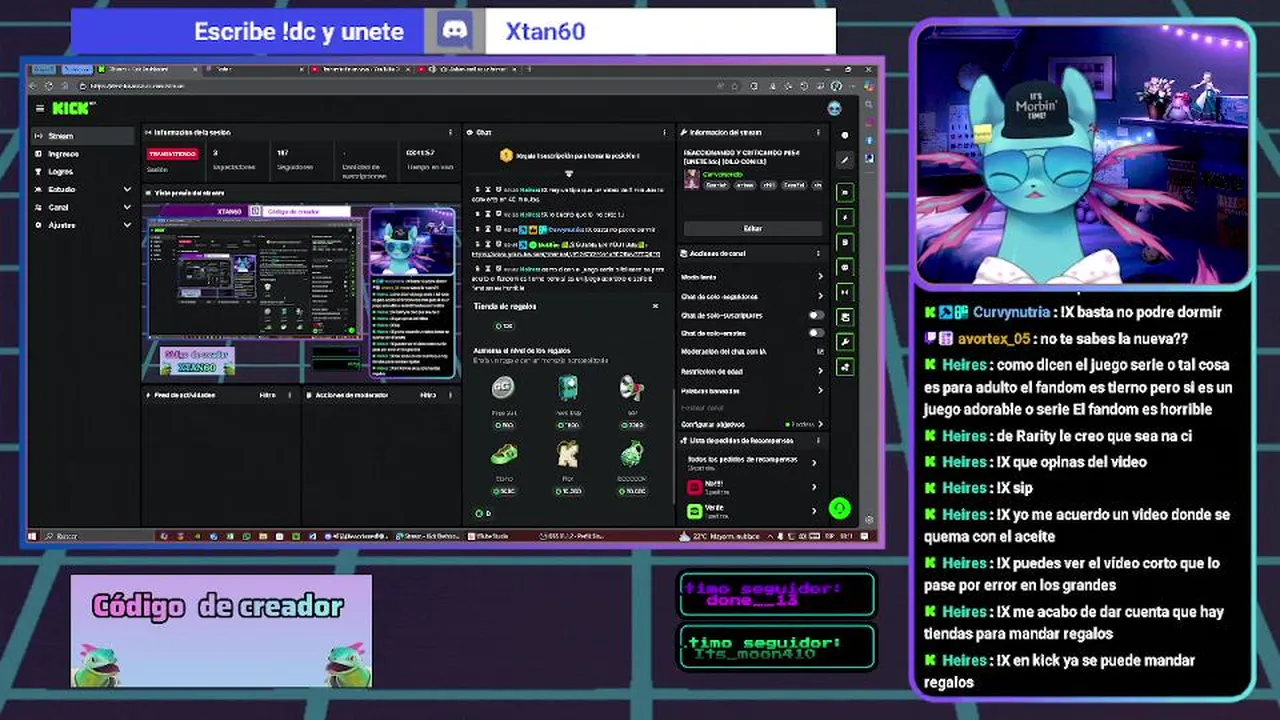The image size is (1280, 720).
Task: Click the green support headset button
Action: 840,508
